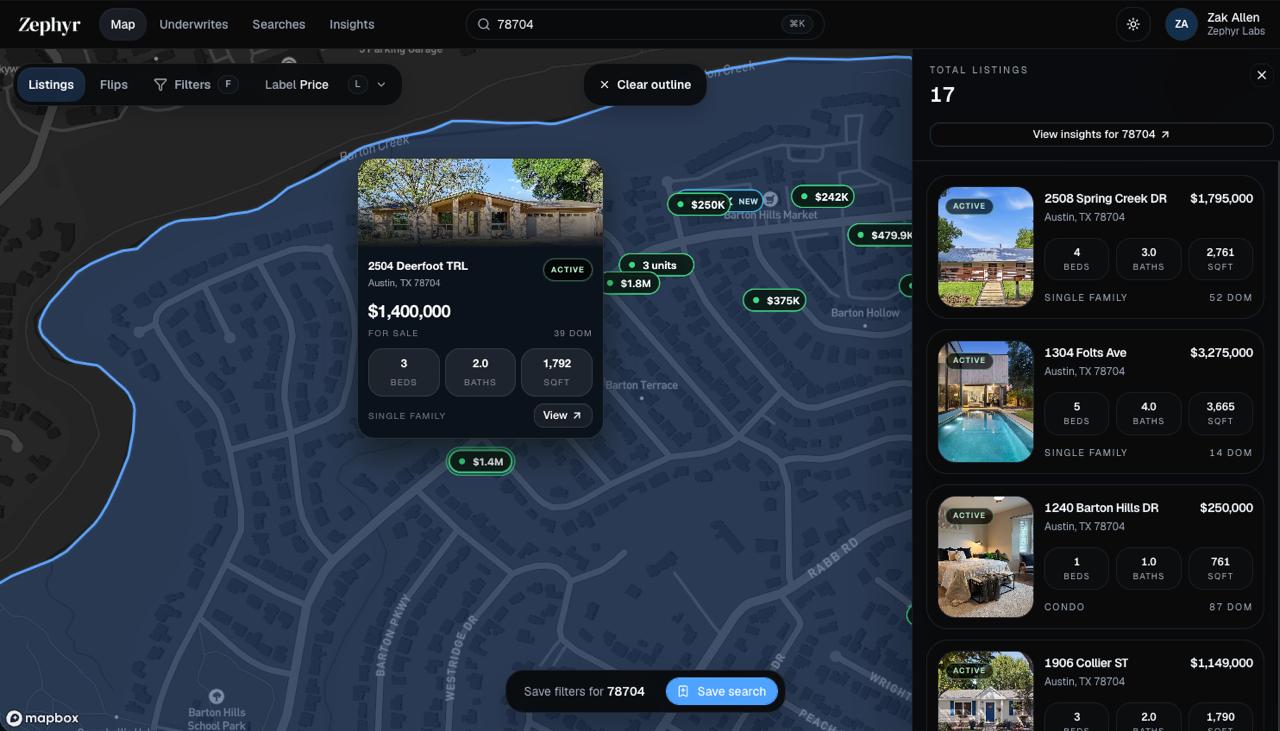Click the L shortcut badge beside Label Price
The image size is (1280, 731).
(357, 85)
